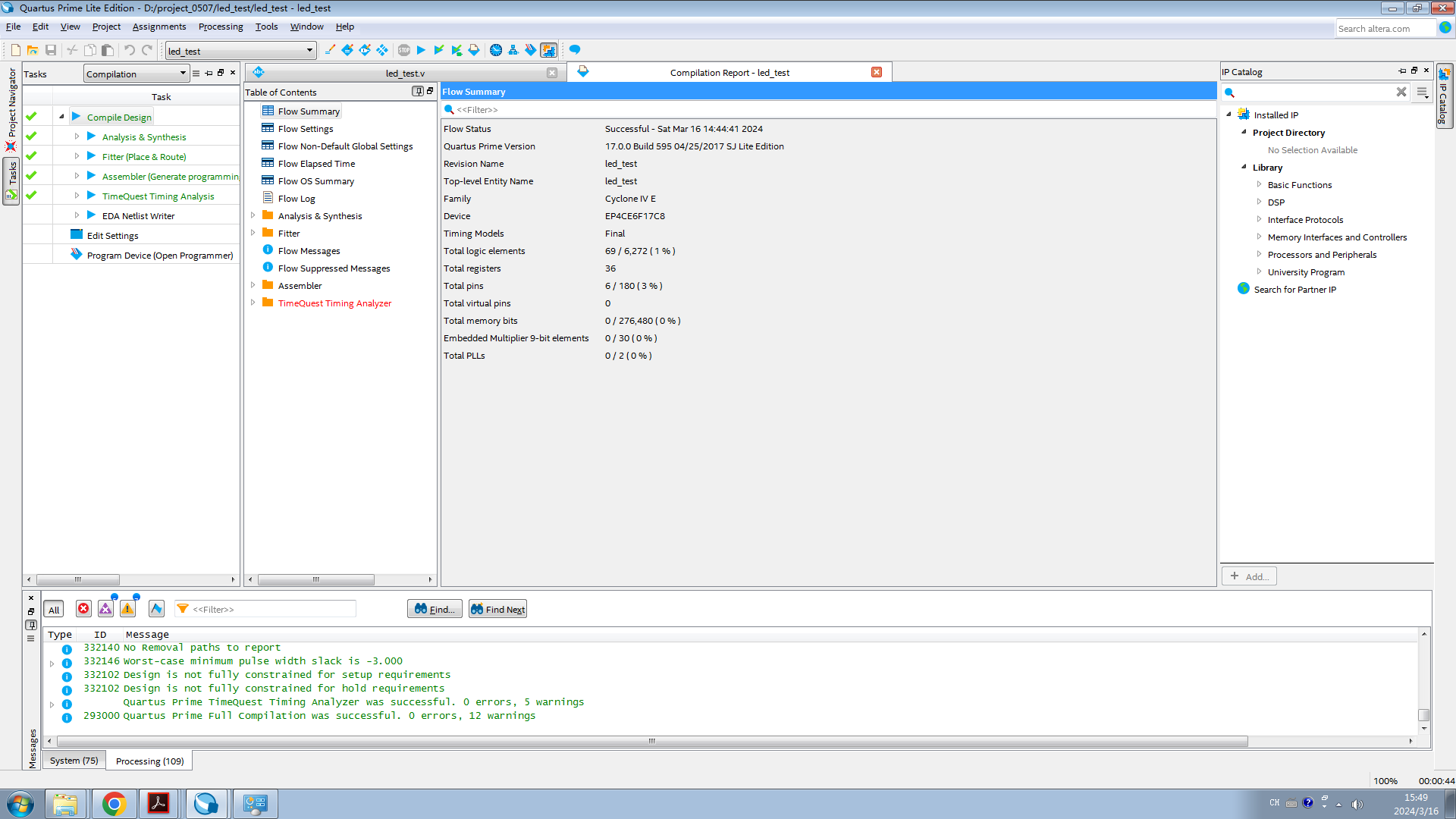Toggle critical warning messages filter
1456x819 pixels.
[105, 609]
